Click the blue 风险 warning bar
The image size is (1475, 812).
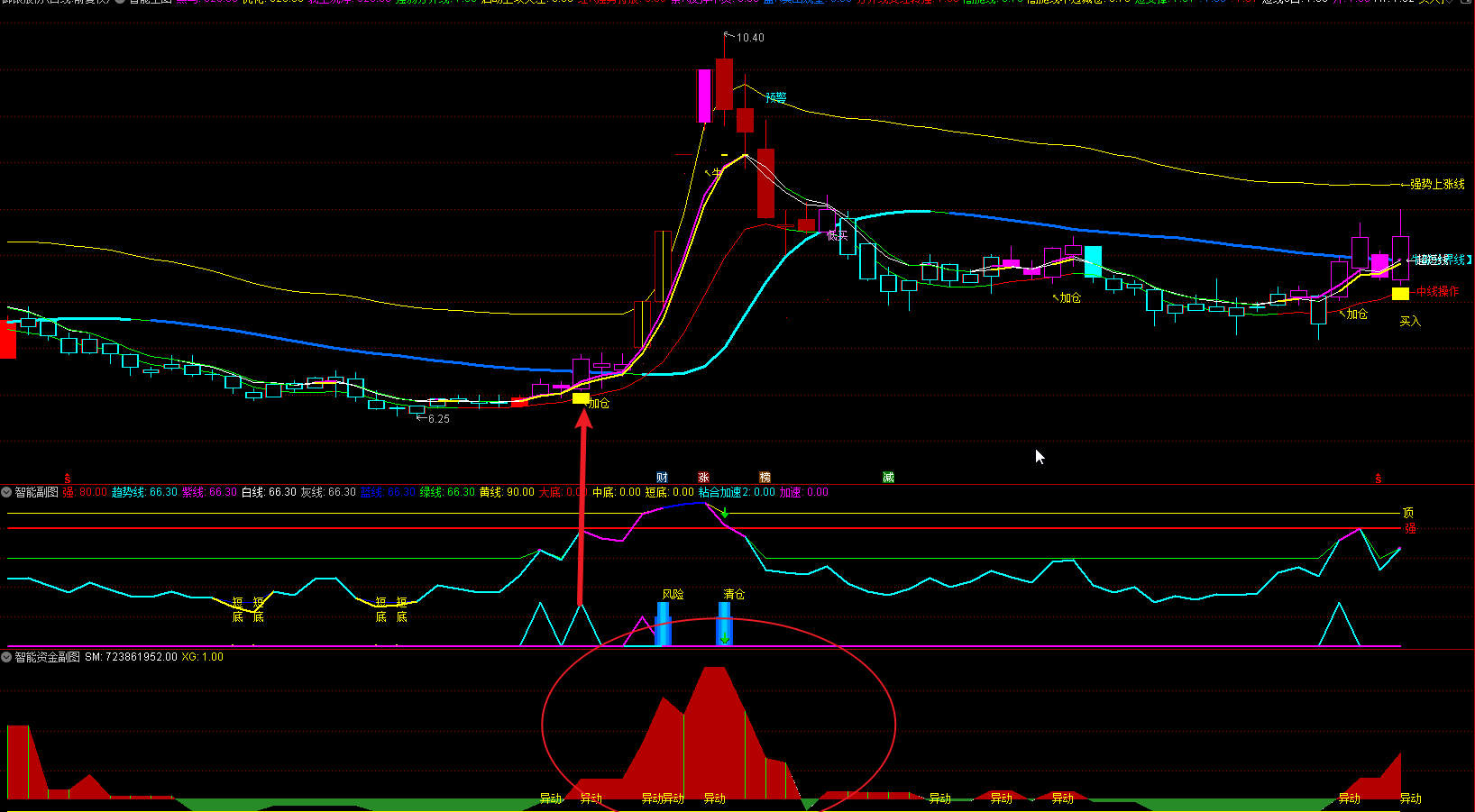tap(664, 624)
